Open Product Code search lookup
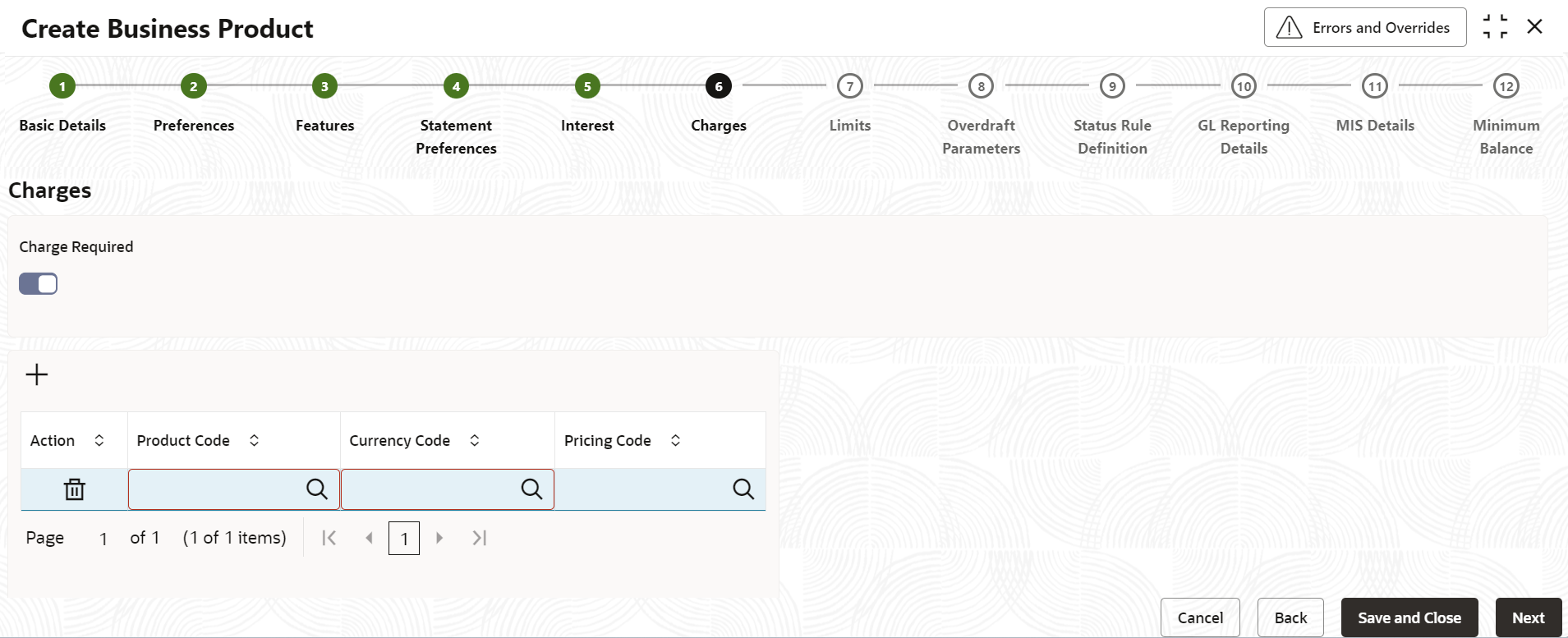The image size is (1568, 638). click(x=317, y=489)
